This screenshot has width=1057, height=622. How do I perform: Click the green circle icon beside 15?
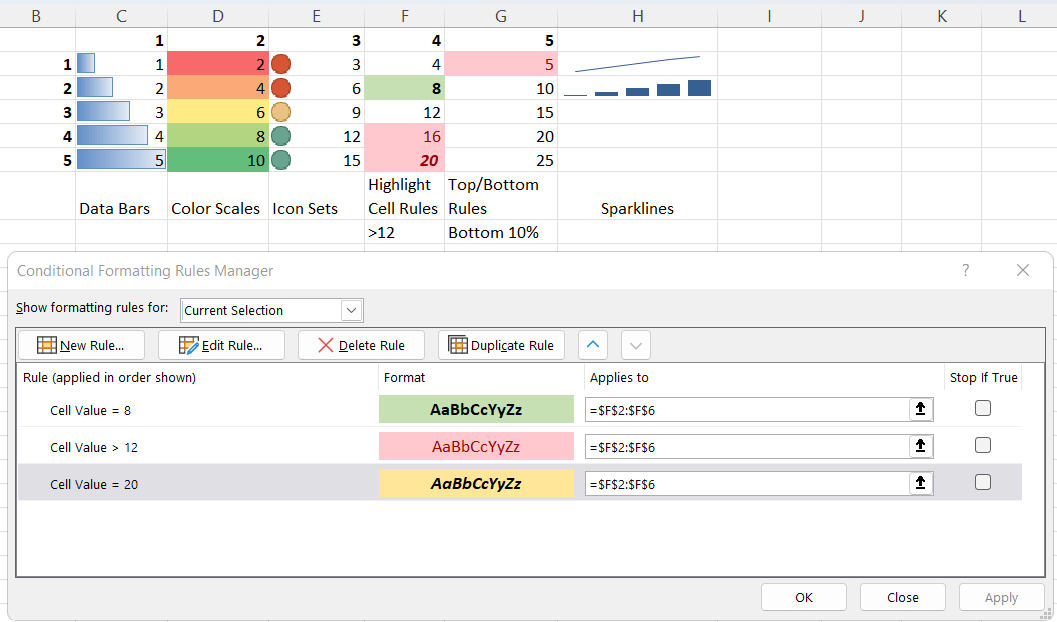point(280,160)
